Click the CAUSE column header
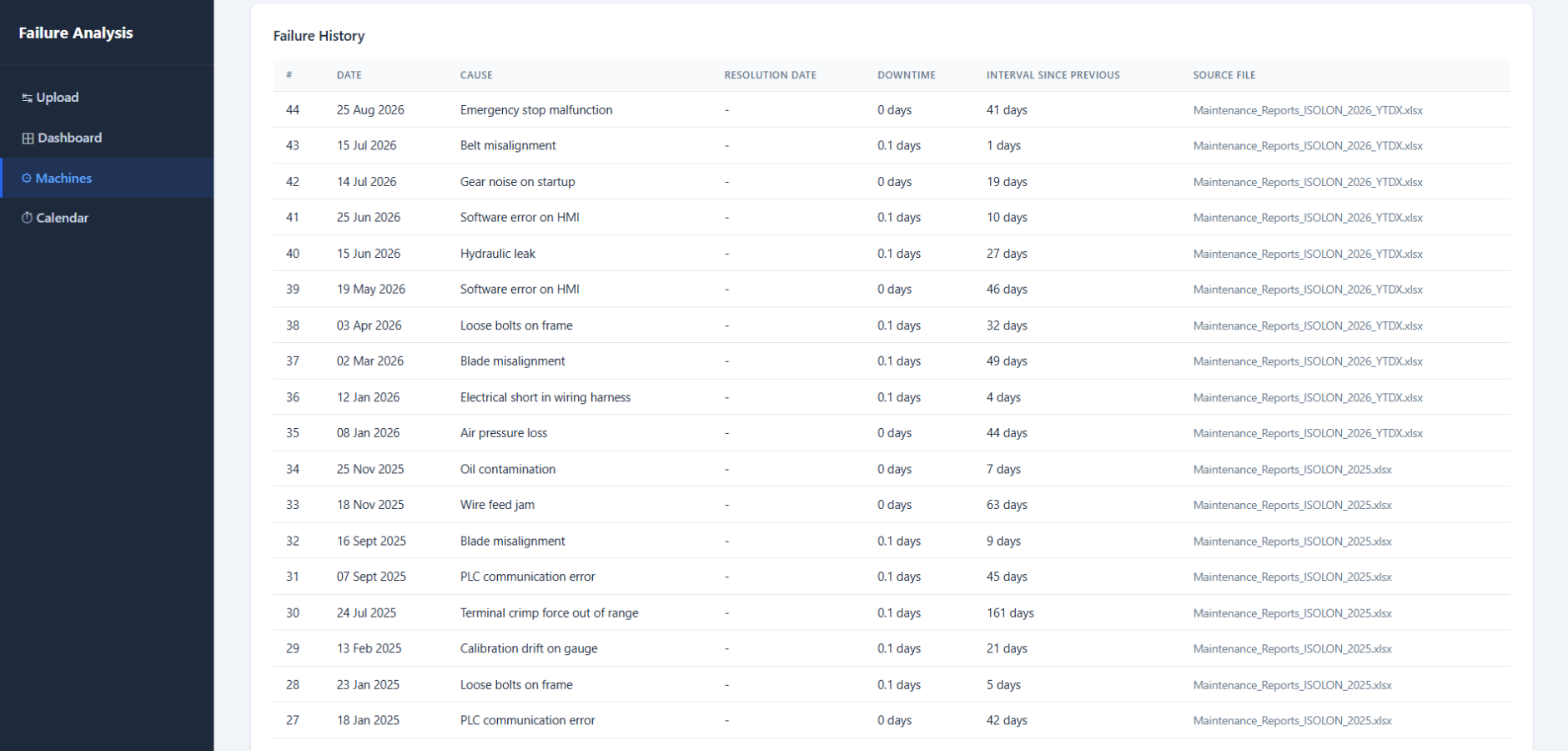The width and height of the screenshot is (1568, 751). pyautogui.click(x=476, y=75)
